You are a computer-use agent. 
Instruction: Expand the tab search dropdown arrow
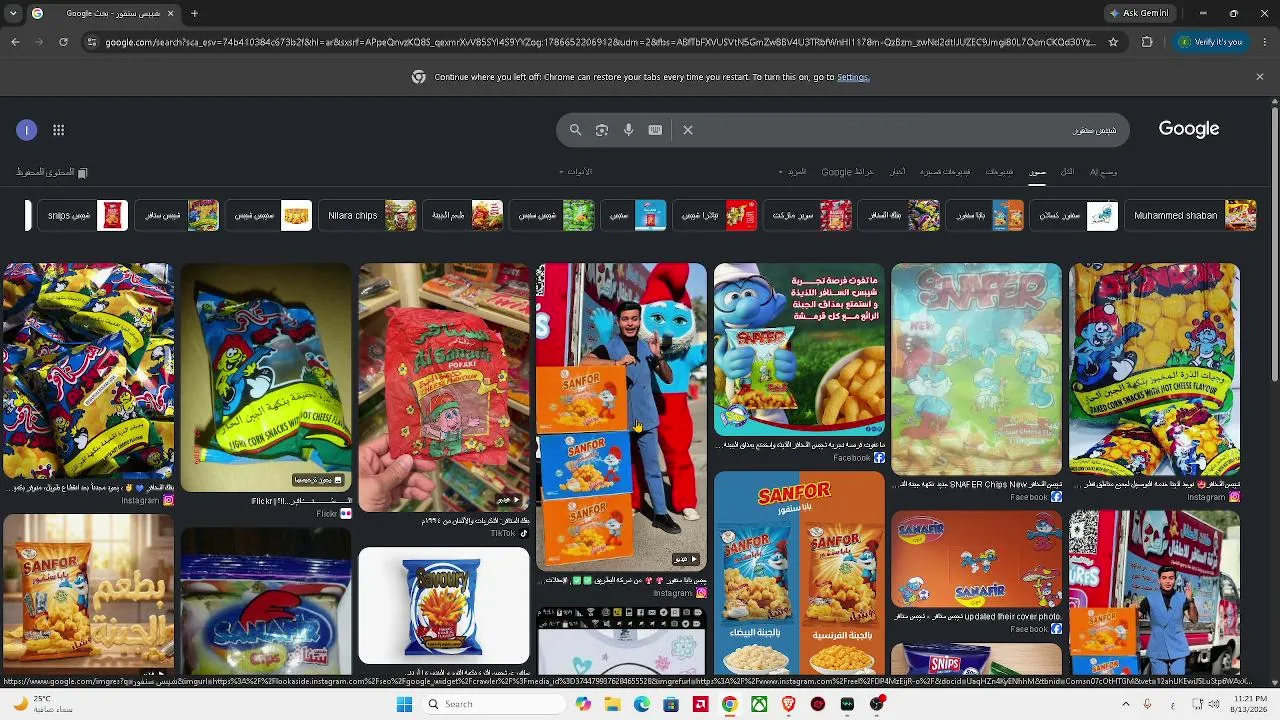coord(13,14)
